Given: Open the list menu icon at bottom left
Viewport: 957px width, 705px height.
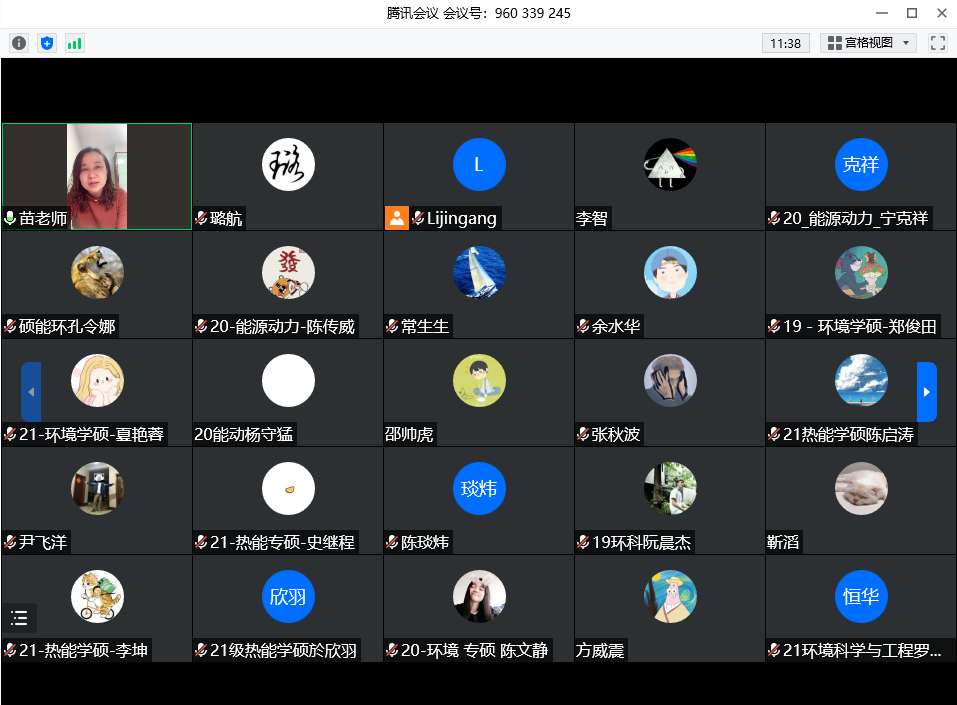Looking at the screenshot, I should (x=19, y=618).
